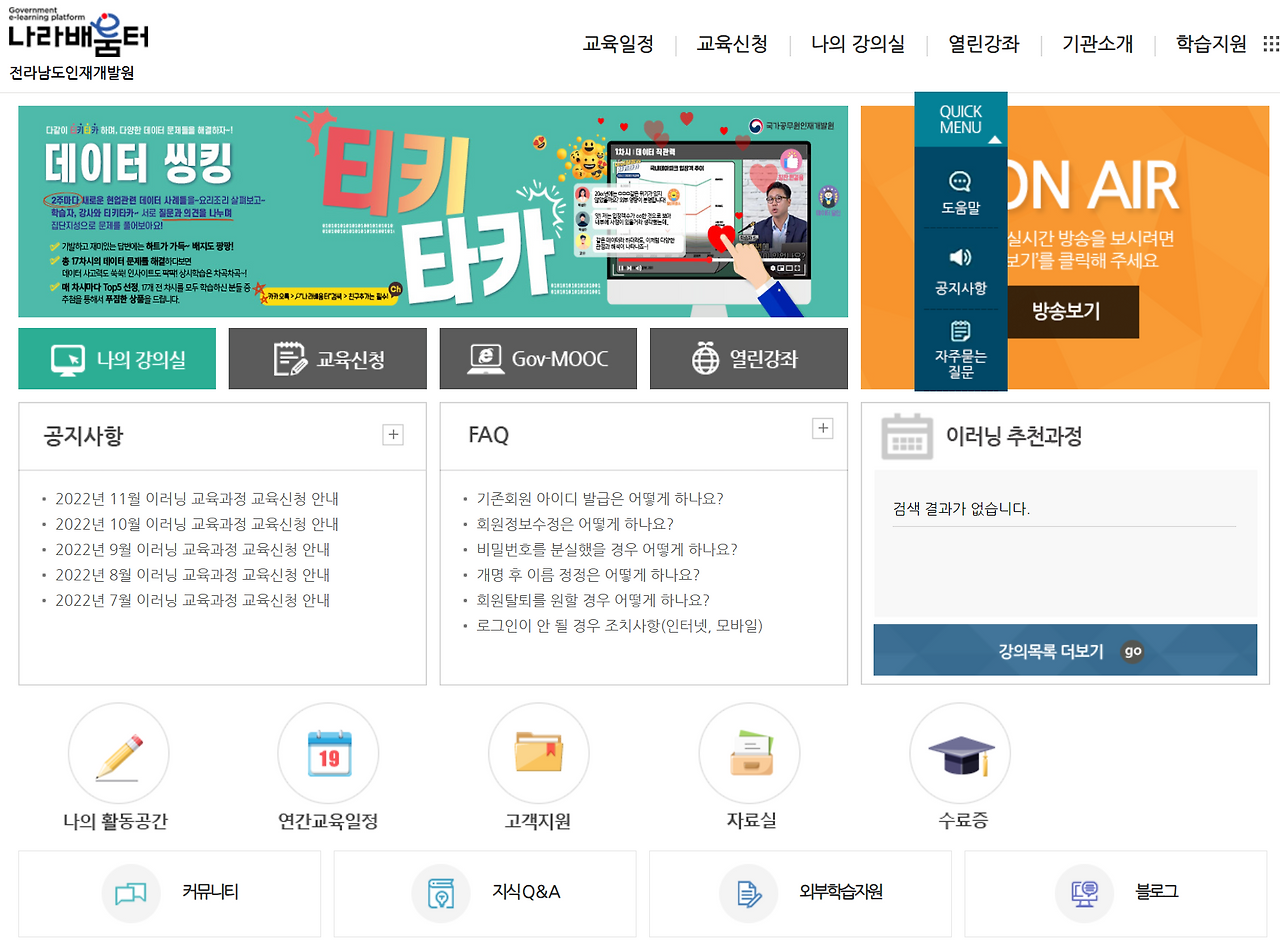Click the 연간교육일정 calendar icon
Image resolution: width=1280 pixels, height=950 pixels.
click(328, 753)
